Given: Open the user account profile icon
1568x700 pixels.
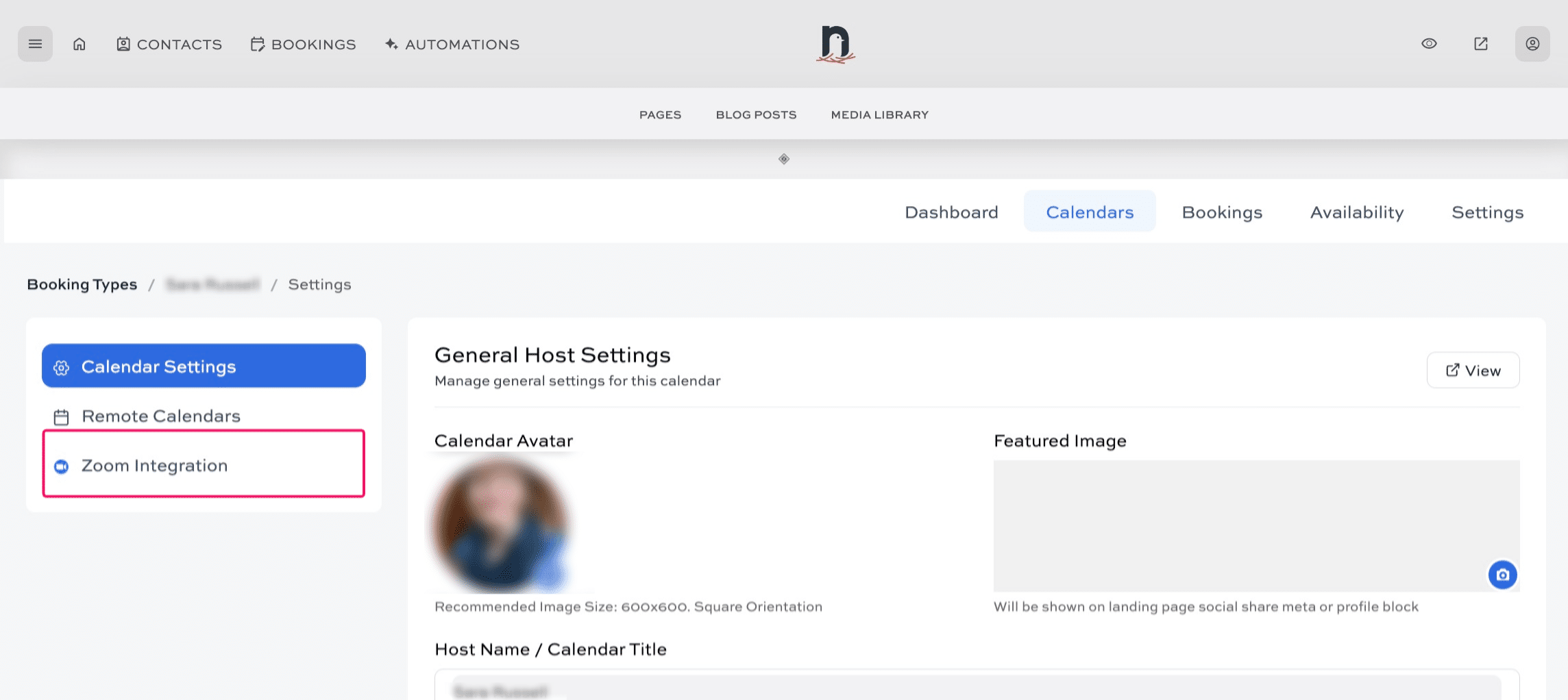Looking at the screenshot, I should pyautogui.click(x=1532, y=44).
